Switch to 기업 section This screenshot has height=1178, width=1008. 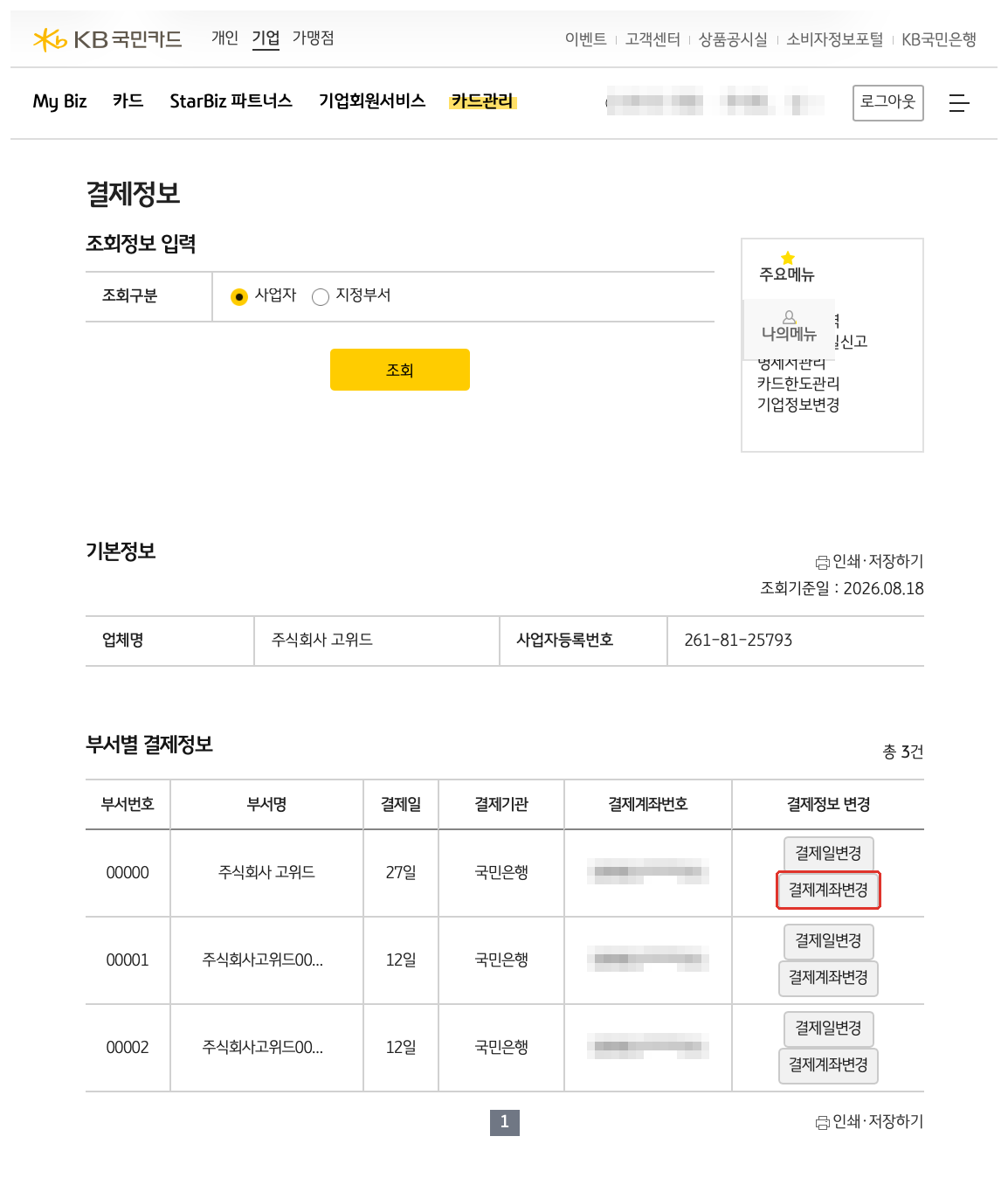click(266, 38)
